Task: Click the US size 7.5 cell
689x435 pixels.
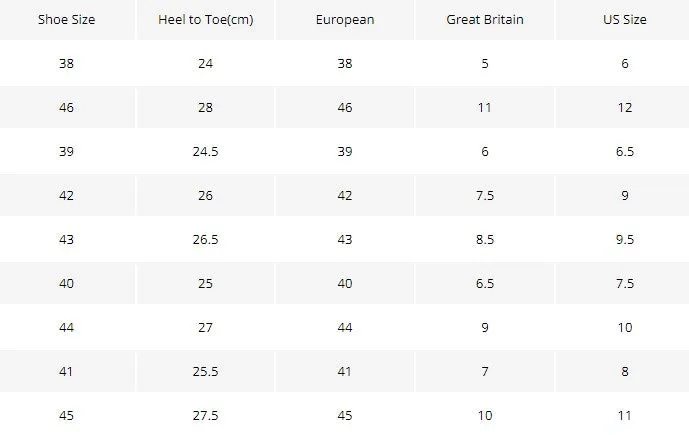Action: click(x=624, y=283)
